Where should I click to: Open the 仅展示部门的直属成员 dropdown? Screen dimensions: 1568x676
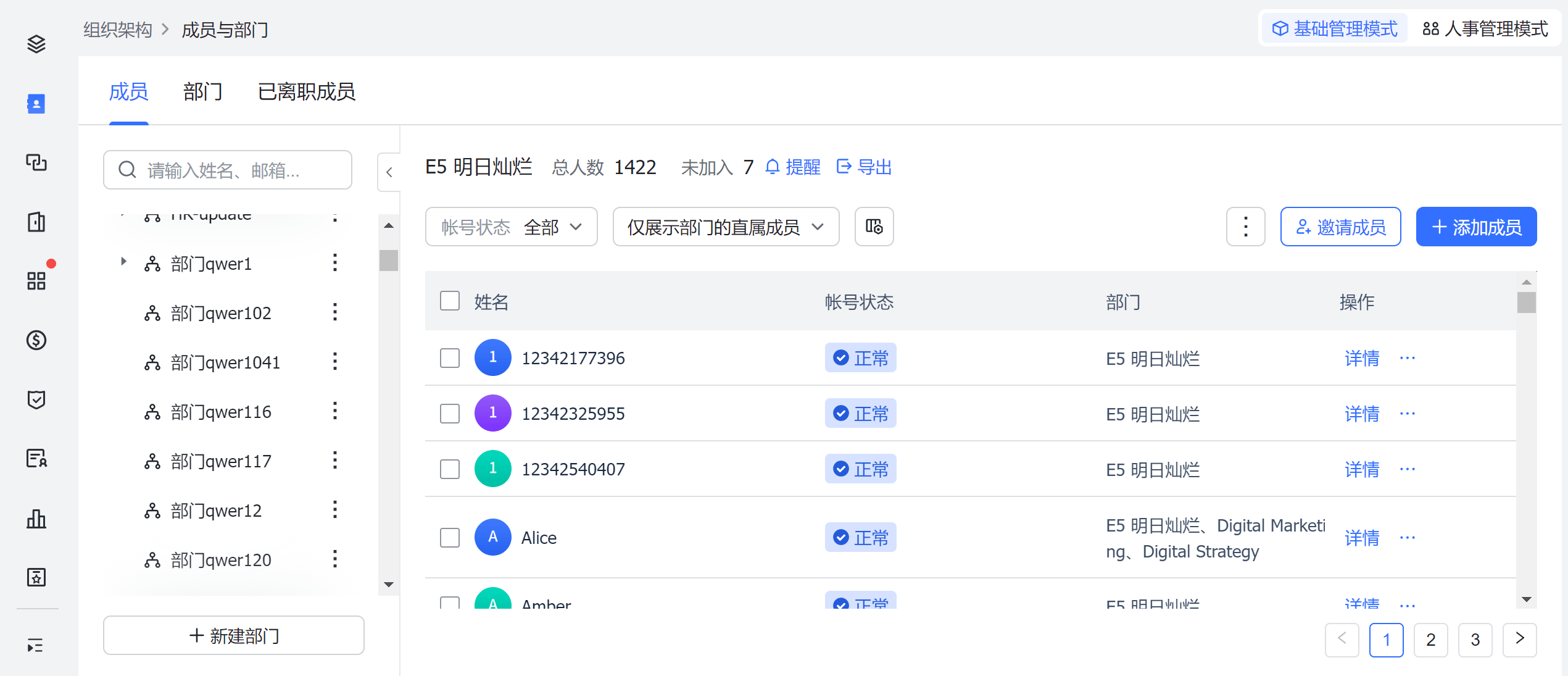tap(726, 227)
